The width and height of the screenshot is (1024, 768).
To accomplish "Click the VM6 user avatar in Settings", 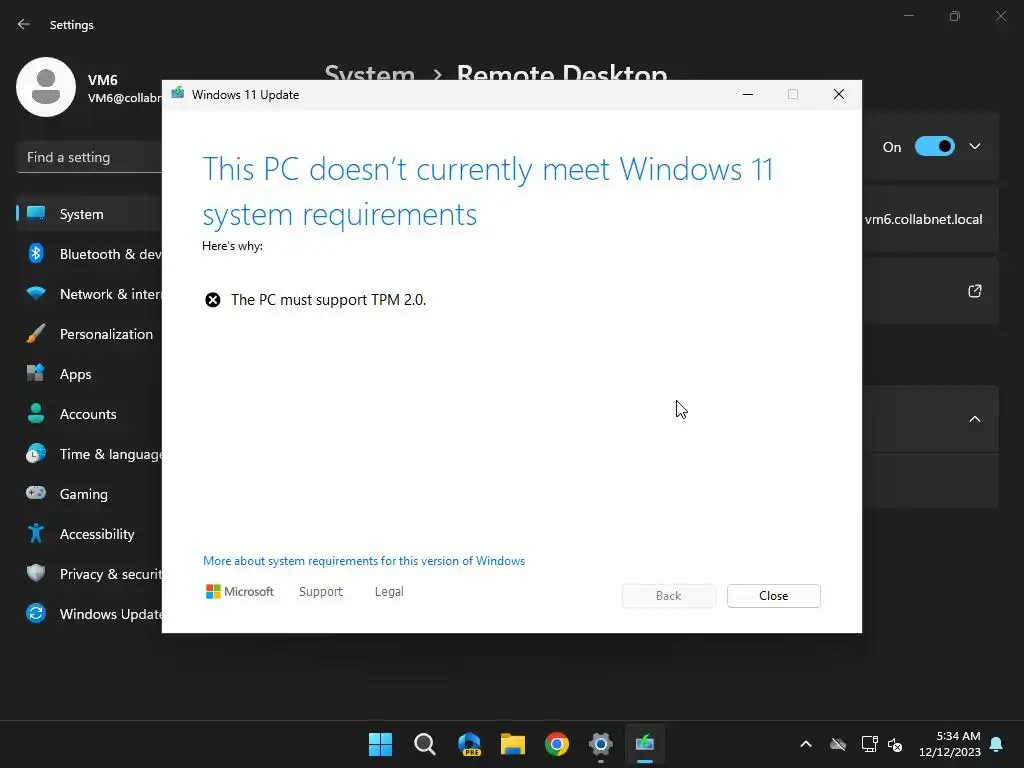I will pyautogui.click(x=46, y=87).
